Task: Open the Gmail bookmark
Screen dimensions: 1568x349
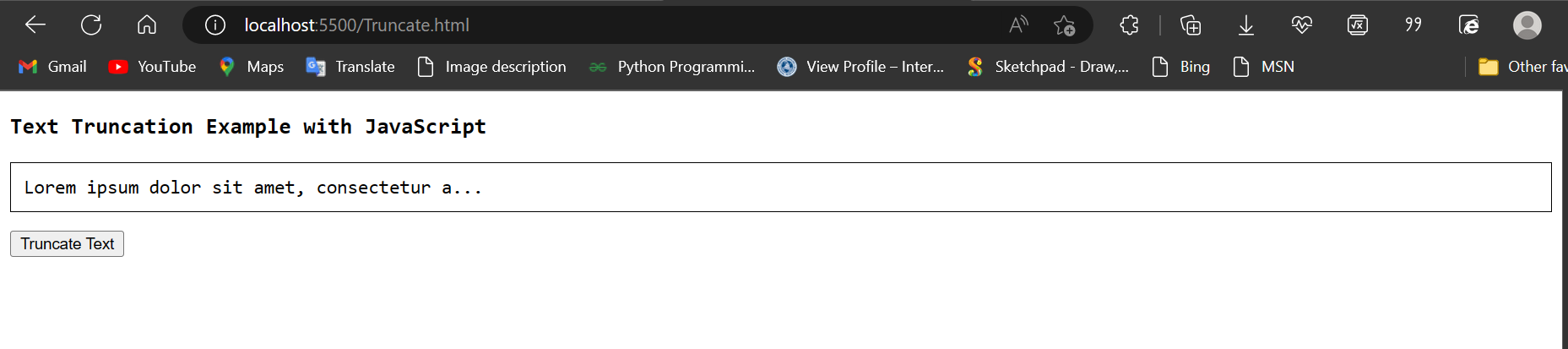Action: coord(53,67)
